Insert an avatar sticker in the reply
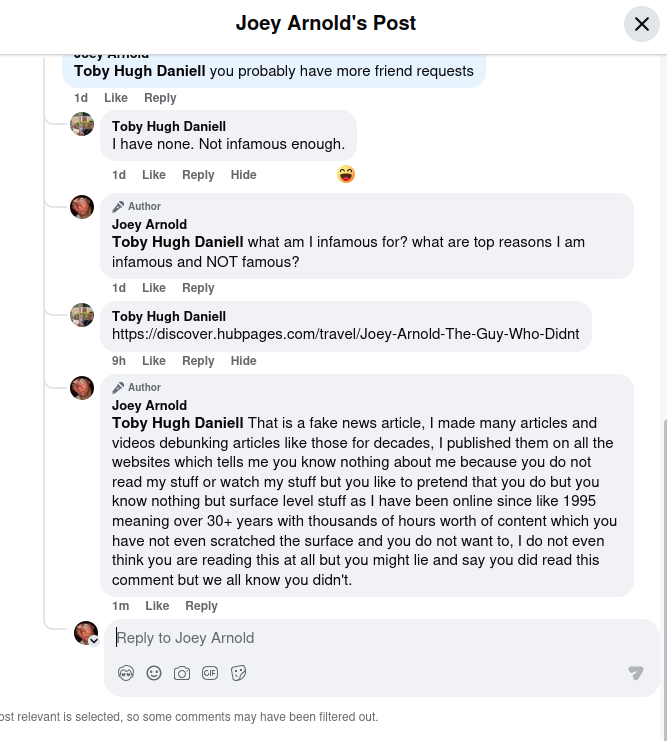Screen dimensions: 667x741 coord(126,673)
